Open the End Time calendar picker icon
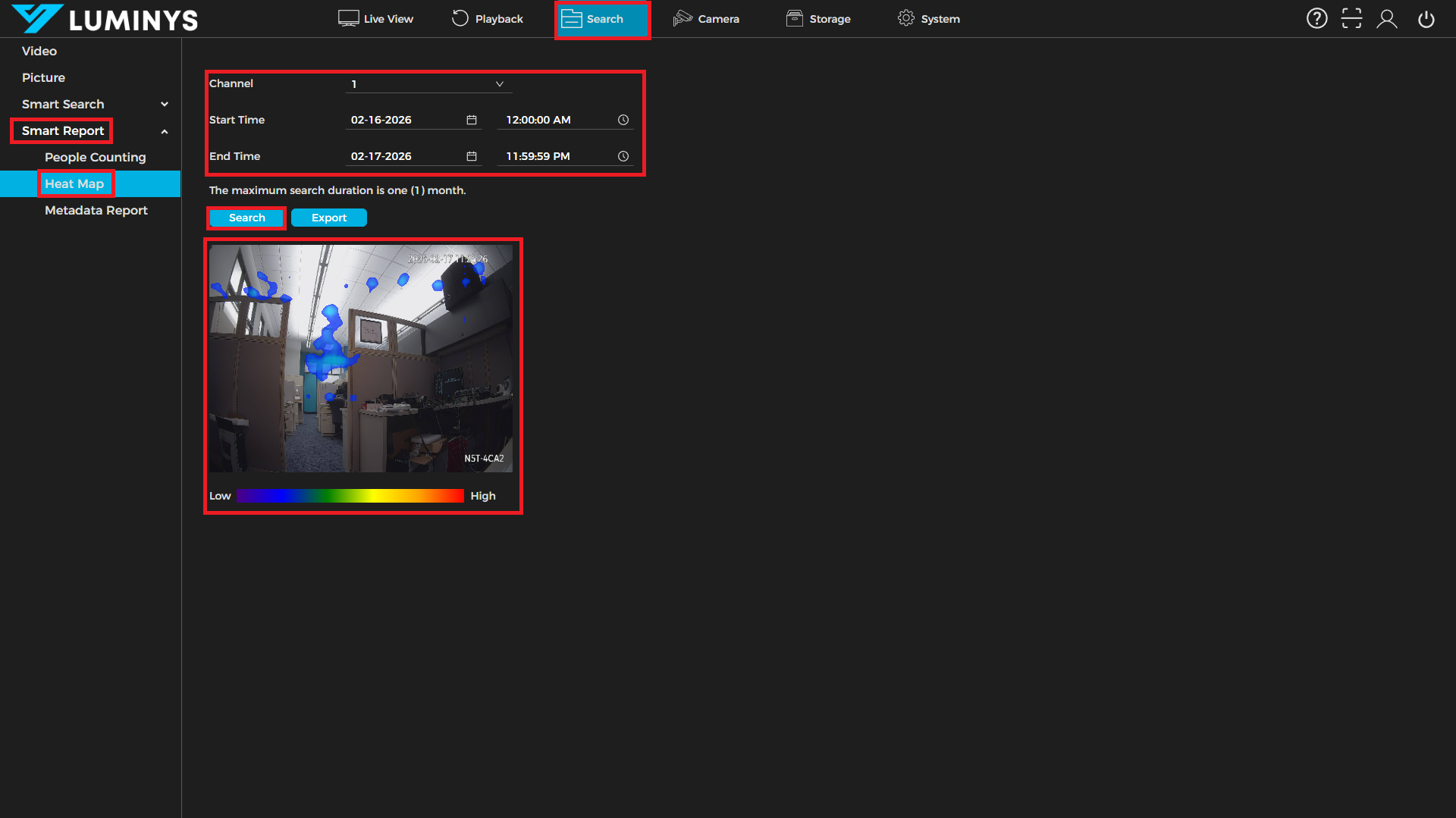Screen dimensions: 1456x818 click(x=471, y=156)
